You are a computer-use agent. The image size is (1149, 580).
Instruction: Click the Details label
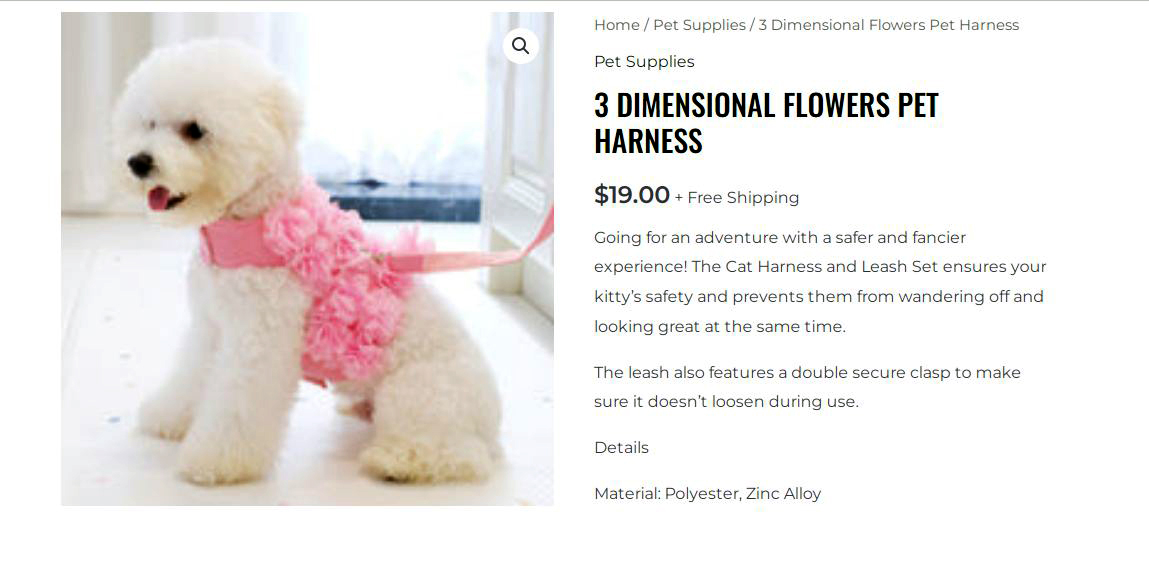coord(621,447)
